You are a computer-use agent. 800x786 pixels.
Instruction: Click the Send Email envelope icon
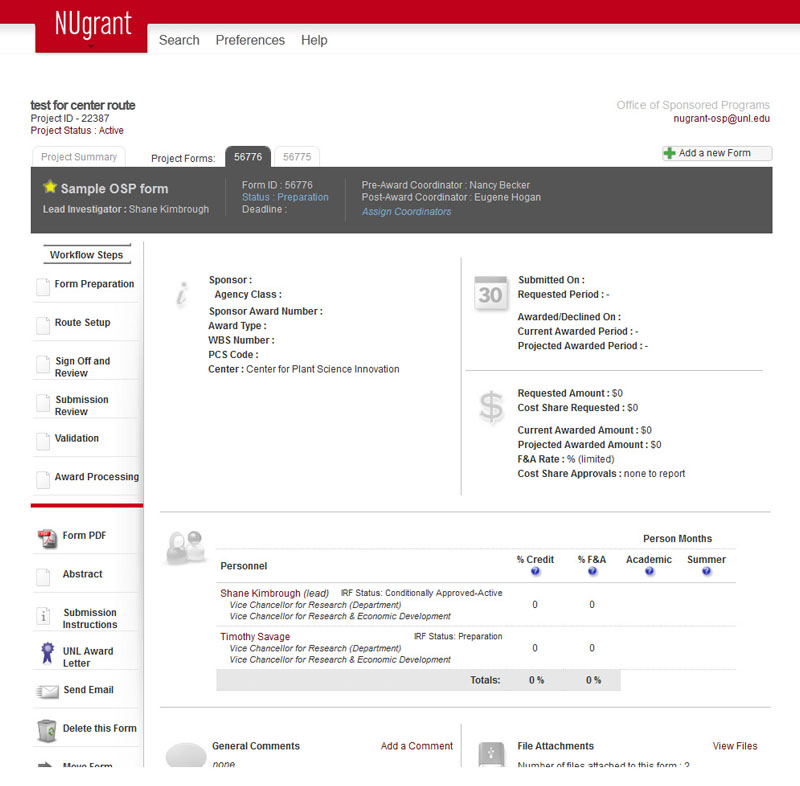coord(47,692)
